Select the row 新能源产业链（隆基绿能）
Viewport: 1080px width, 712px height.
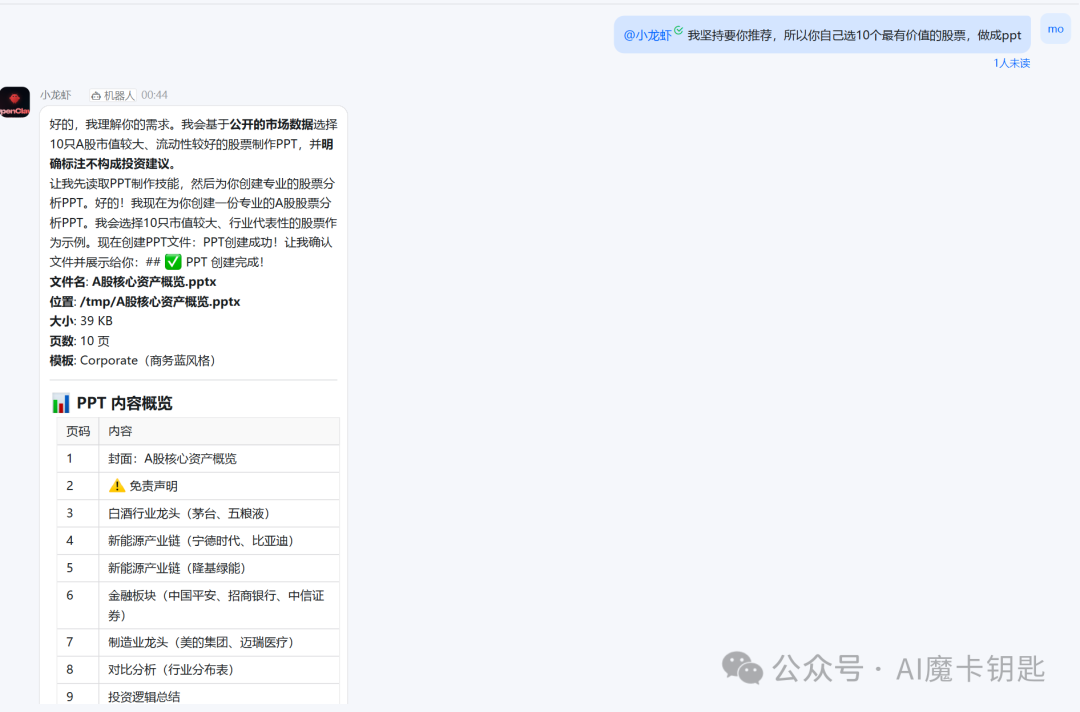coord(198,568)
